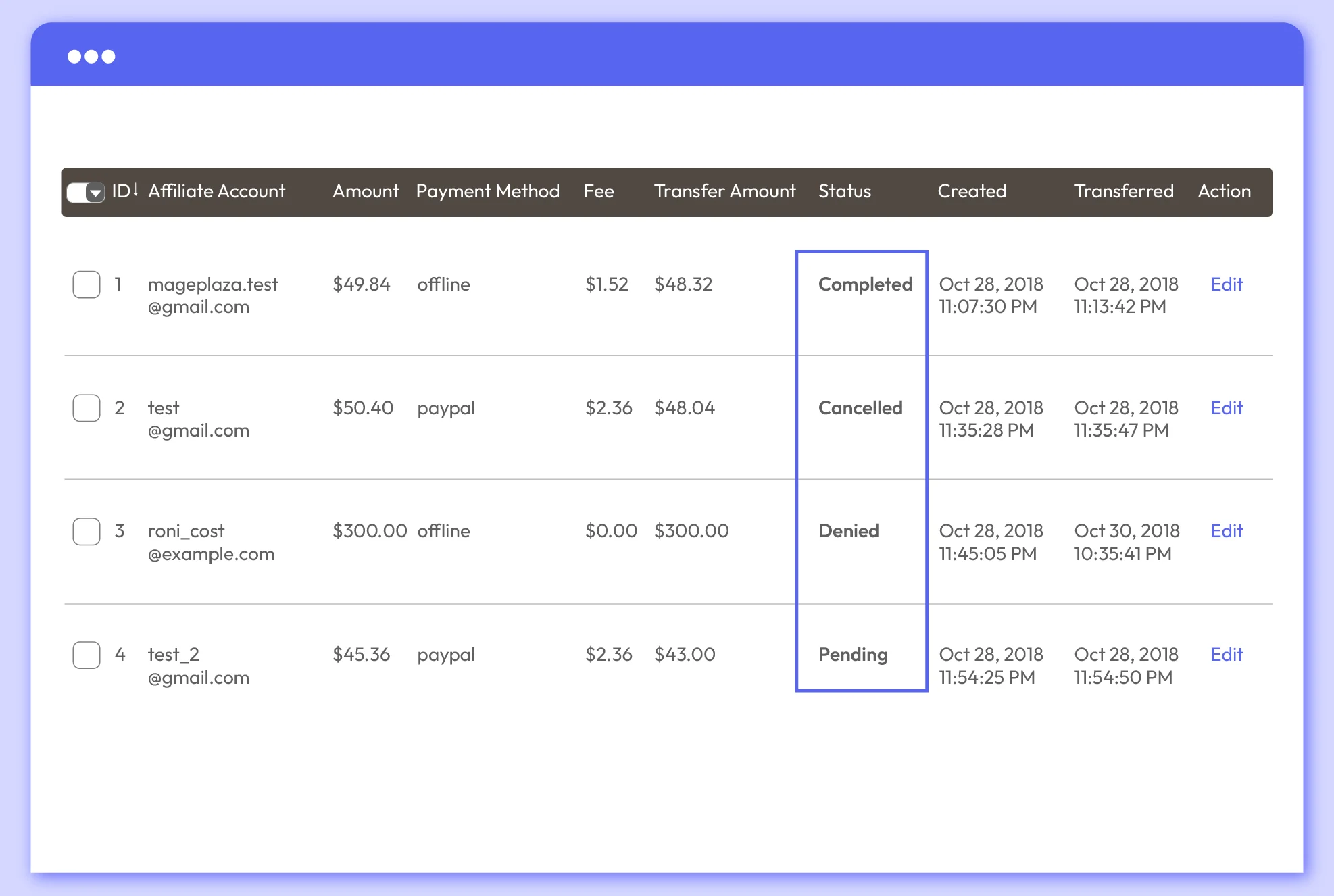Click the Transfer Amount header
This screenshot has height=896, width=1334.
point(724,191)
